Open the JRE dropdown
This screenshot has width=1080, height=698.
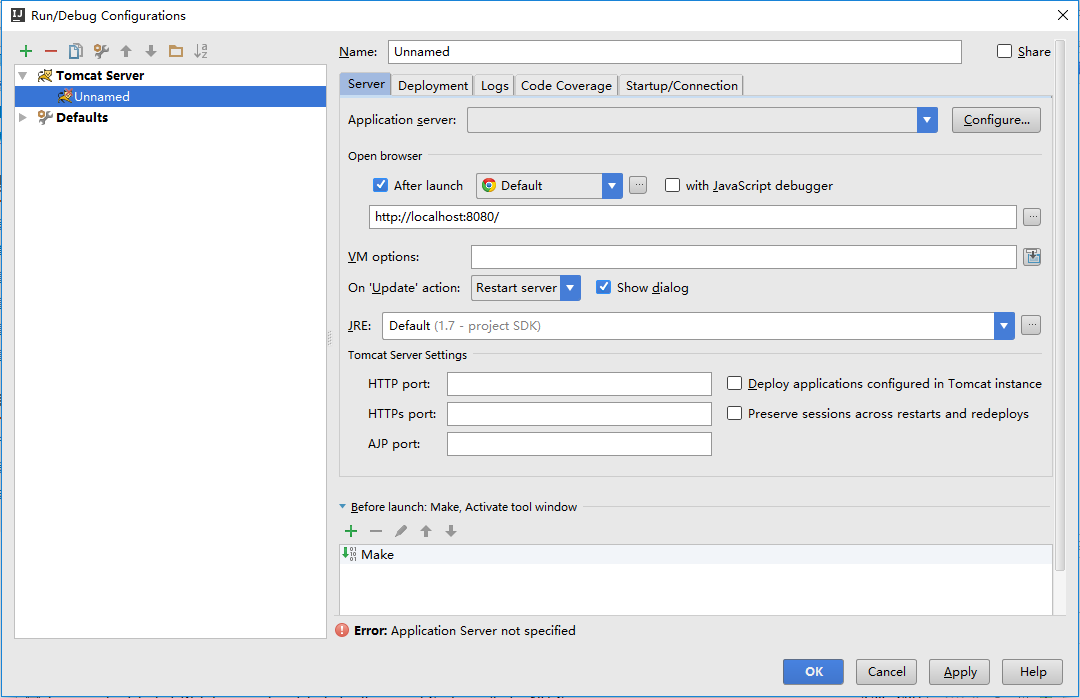tap(1004, 326)
